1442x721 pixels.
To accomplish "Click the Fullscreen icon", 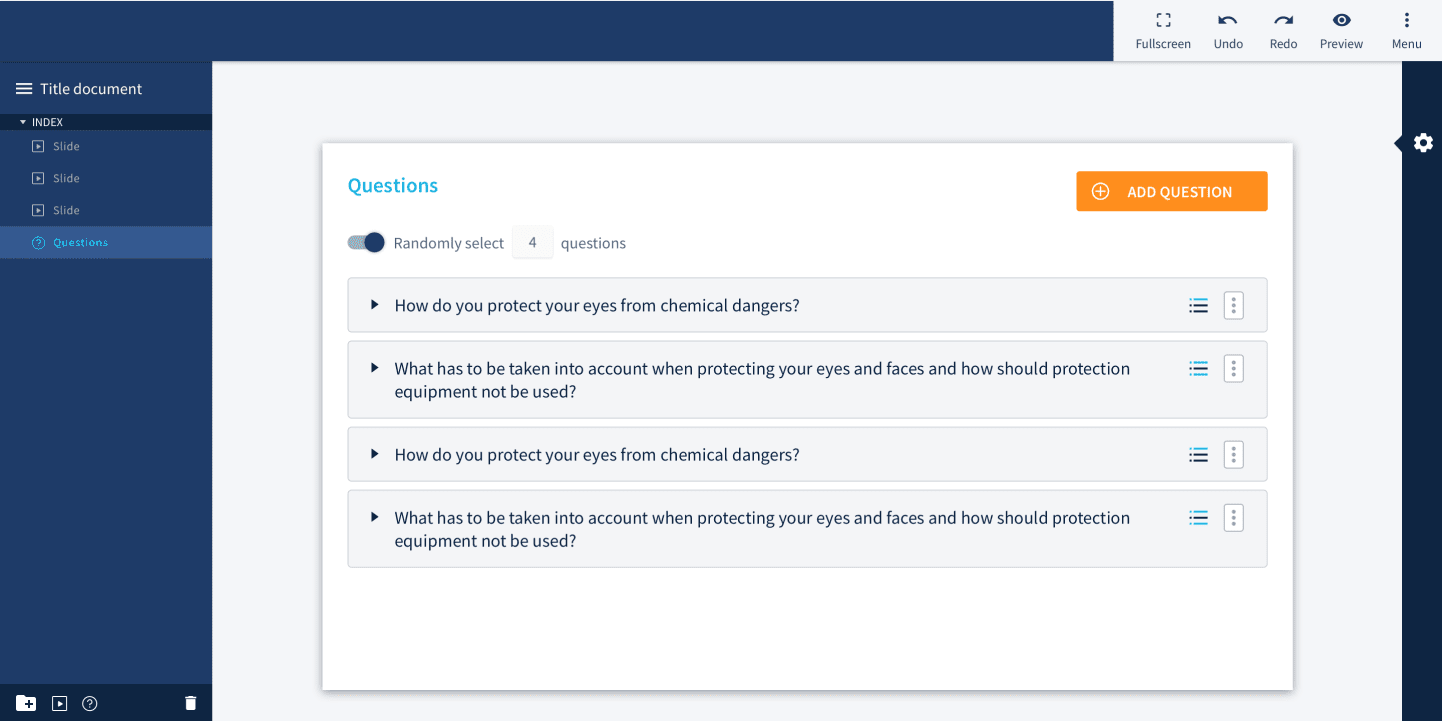I will 1163,21.
